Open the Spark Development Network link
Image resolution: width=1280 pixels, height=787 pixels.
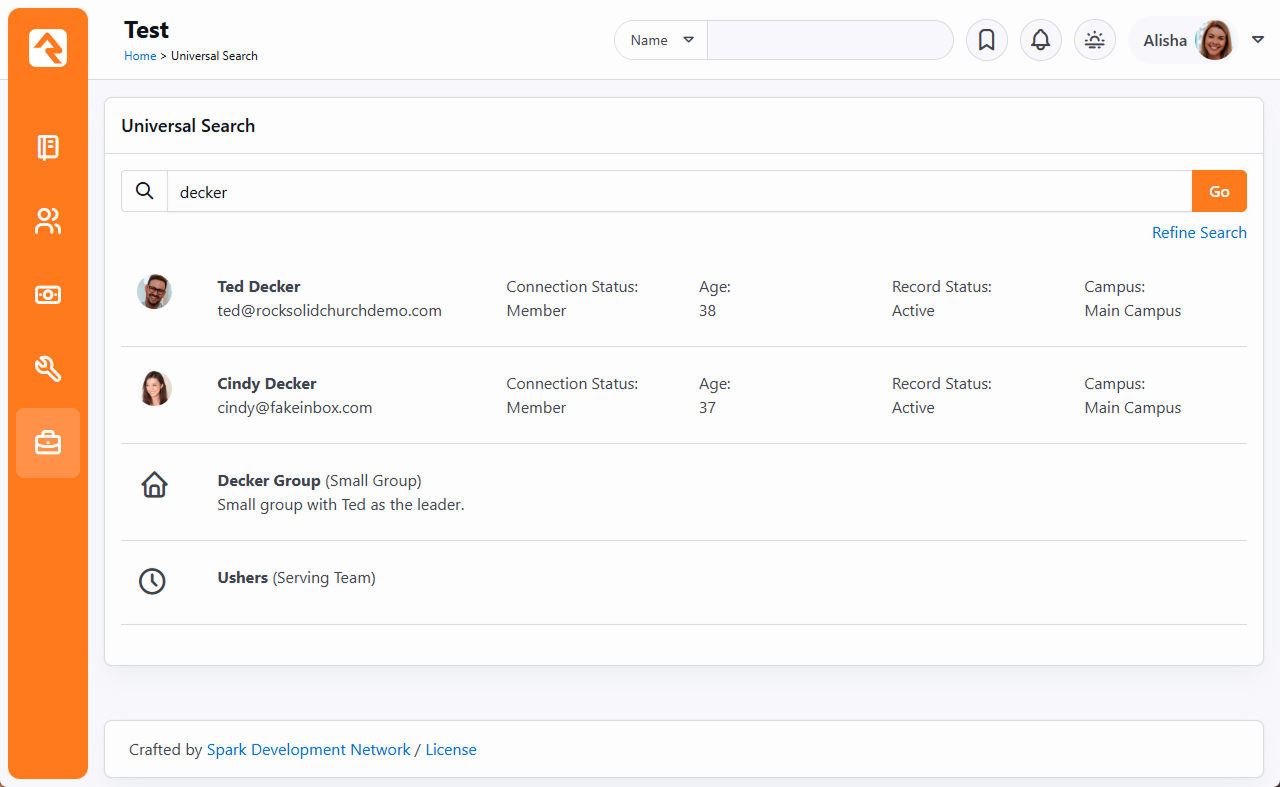point(308,750)
